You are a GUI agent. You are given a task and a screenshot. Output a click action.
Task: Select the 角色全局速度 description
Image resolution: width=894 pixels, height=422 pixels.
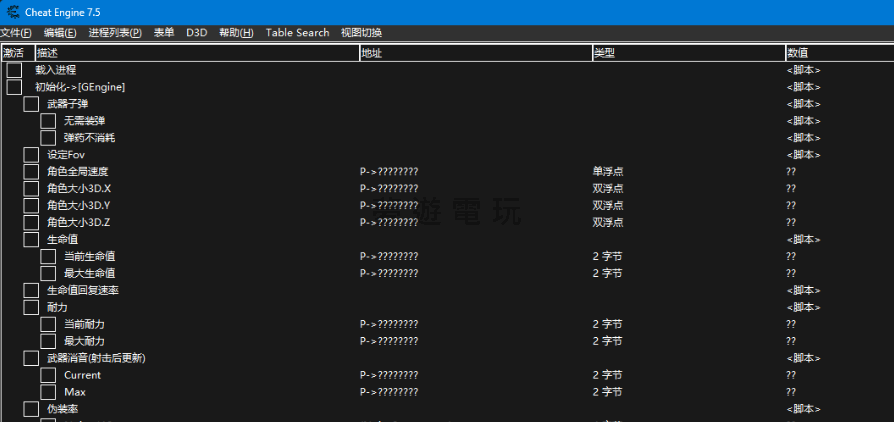[78, 172]
